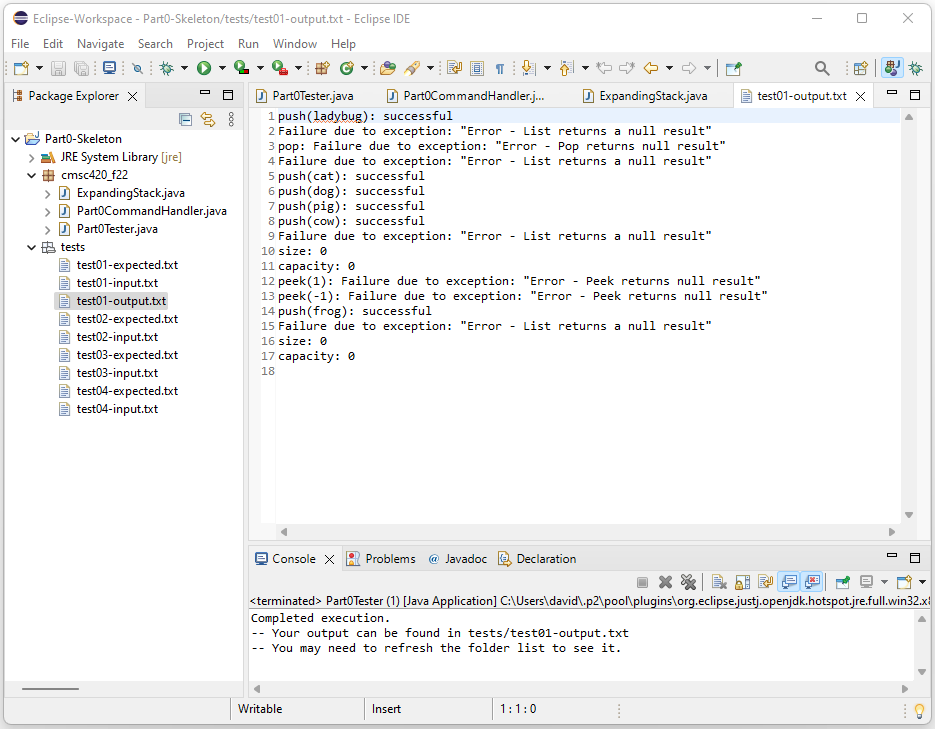Viewport: 935px width, 729px height.
Task: Expand ExpandingStack.java in the tree
Action: tap(47, 193)
